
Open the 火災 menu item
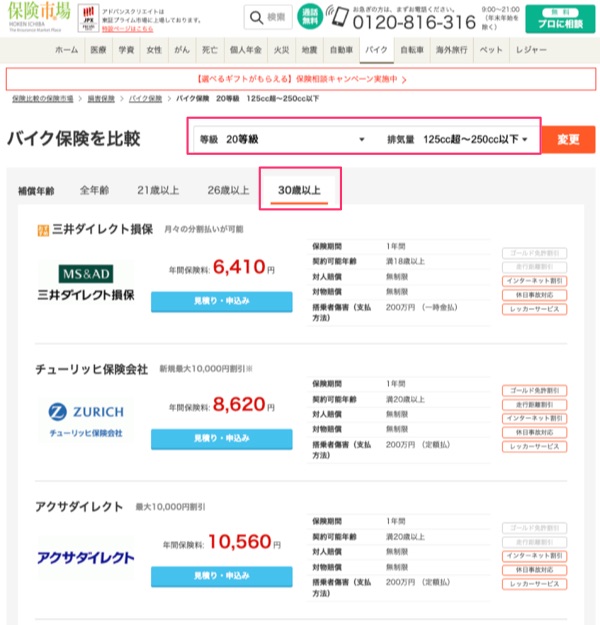281,50
